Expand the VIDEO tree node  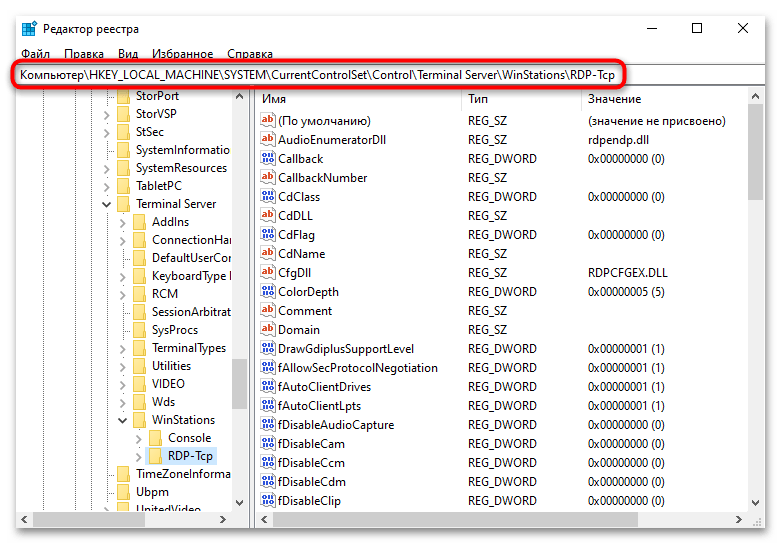(123, 385)
